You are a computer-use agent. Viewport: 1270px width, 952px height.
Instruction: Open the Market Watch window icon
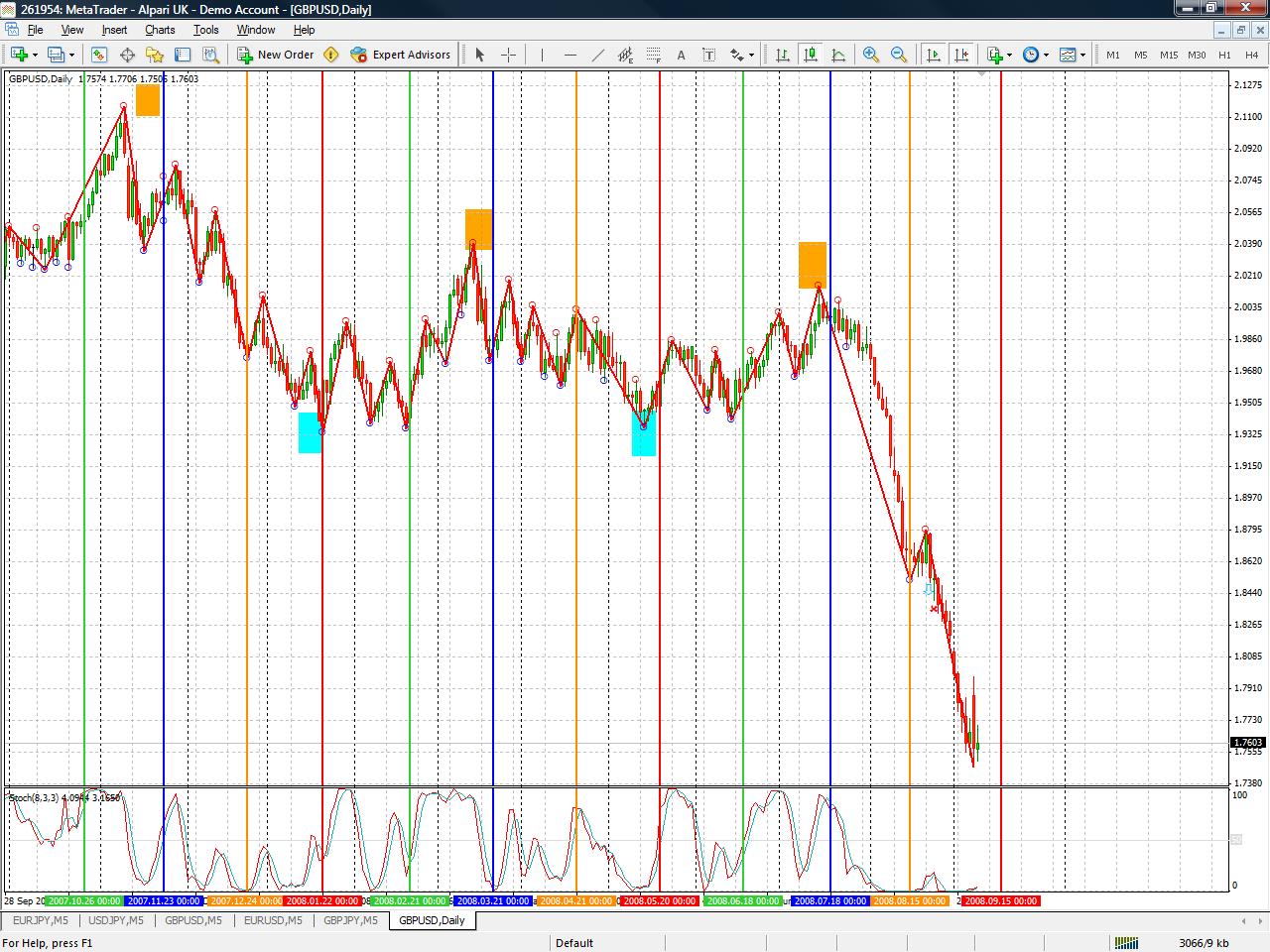click(99, 55)
